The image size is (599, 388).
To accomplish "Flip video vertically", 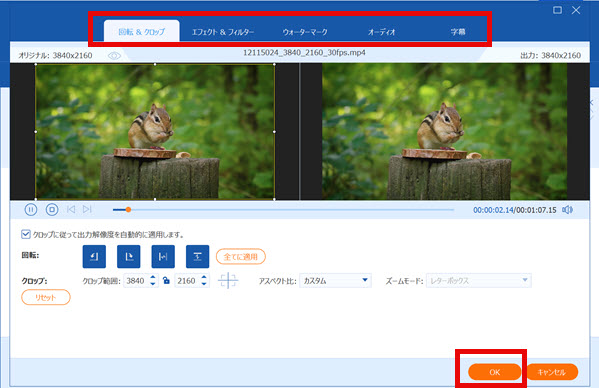I will pos(198,257).
